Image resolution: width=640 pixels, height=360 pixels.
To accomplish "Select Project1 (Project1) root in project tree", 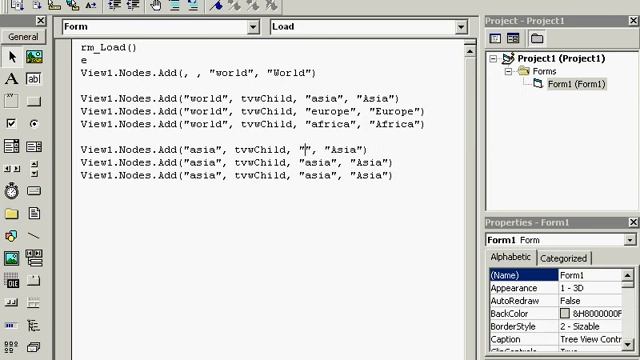I will coord(561,58).
